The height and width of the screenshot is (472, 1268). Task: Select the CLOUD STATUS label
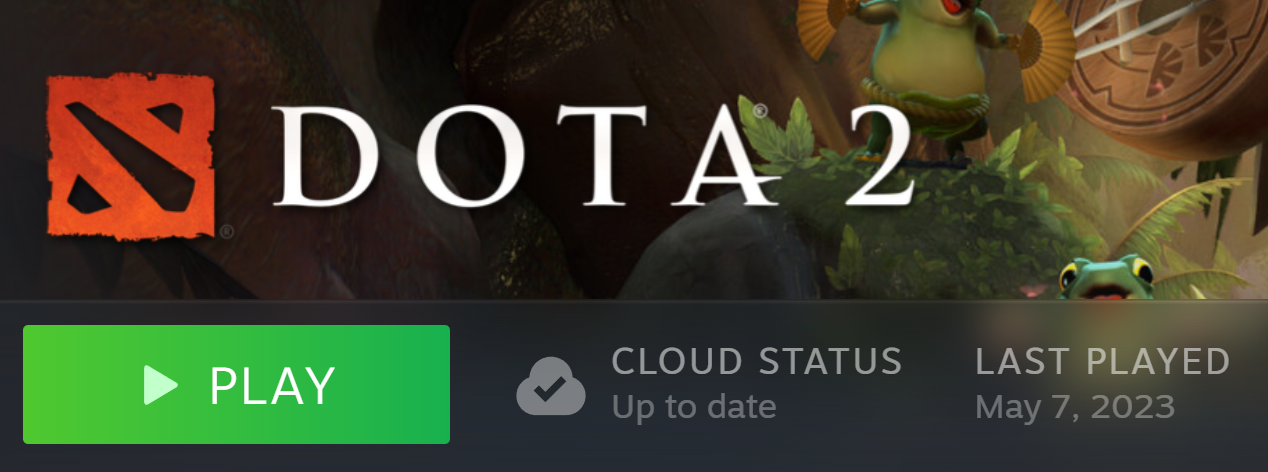757,361
